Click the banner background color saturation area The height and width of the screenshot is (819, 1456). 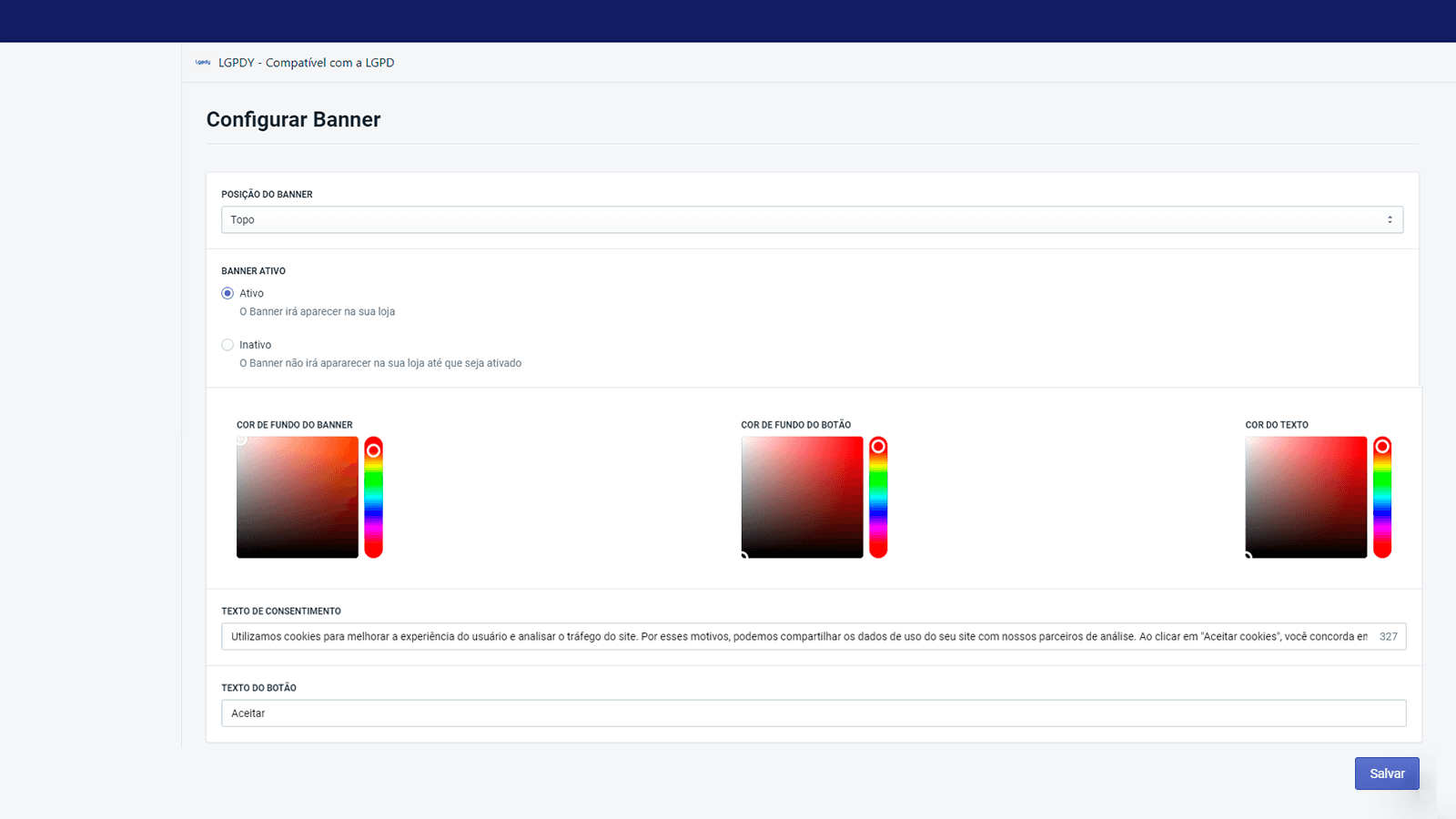pos(298,497)
